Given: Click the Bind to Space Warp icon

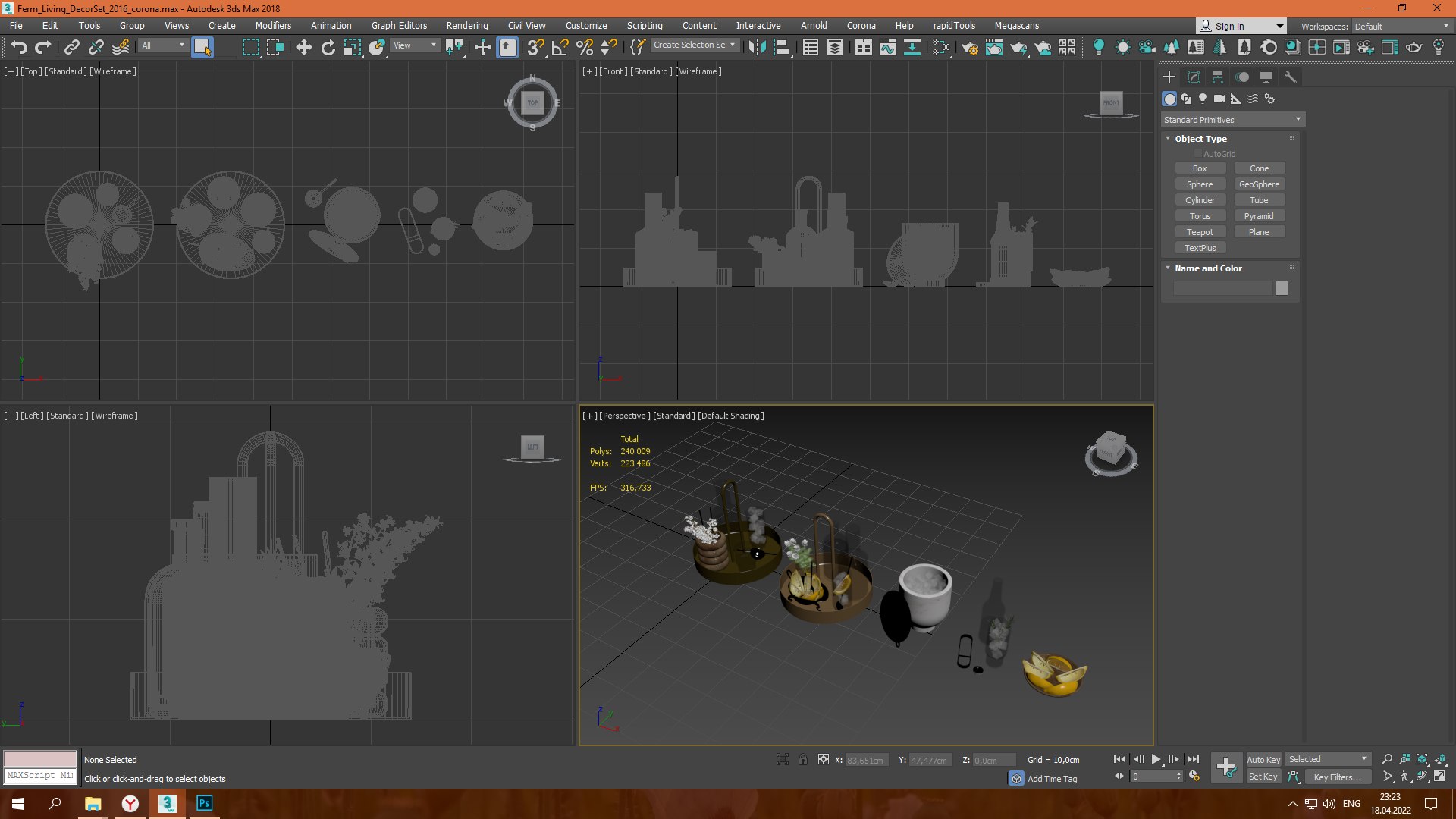Looking at the screenshot, I should tap(121, 47).
